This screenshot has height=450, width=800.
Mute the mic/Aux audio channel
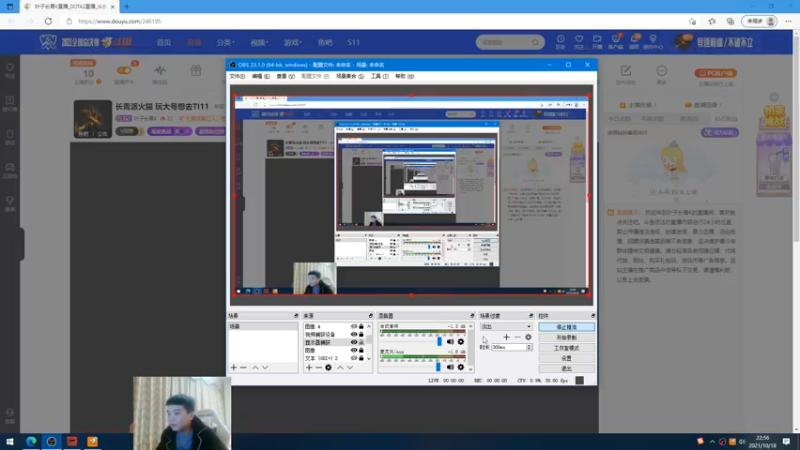[450, 367]
